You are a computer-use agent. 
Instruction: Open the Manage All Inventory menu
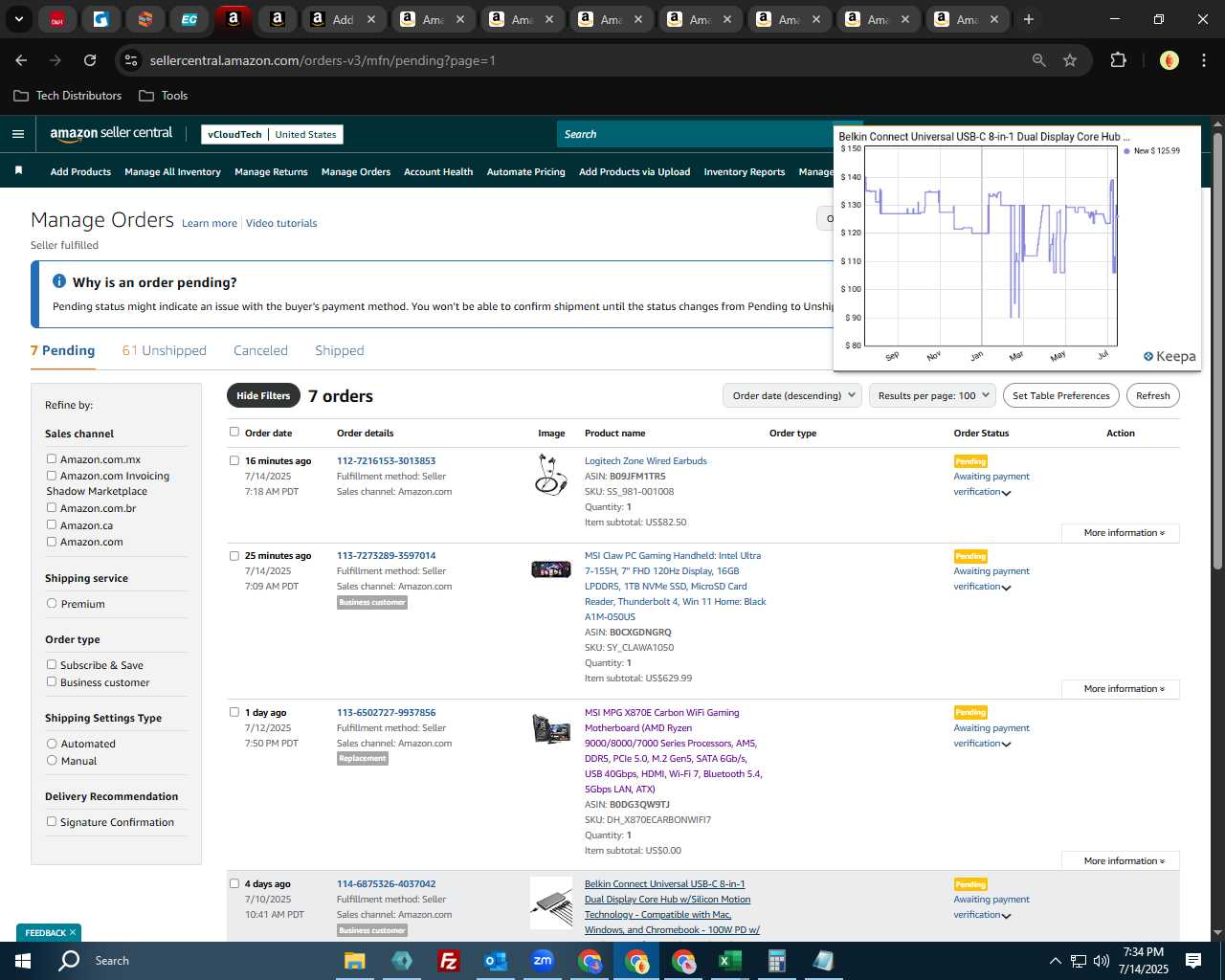172,172
